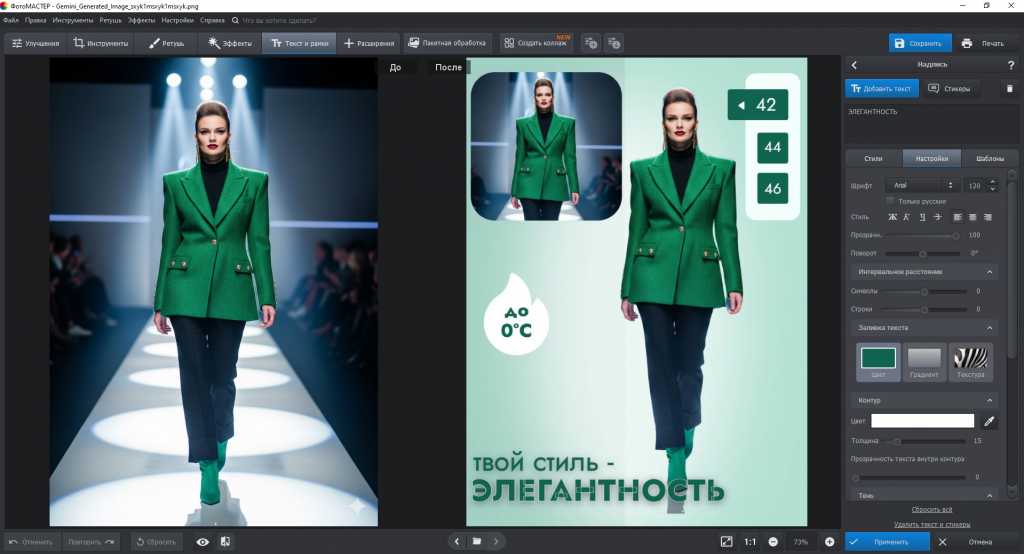1024x554 pixels.
Task: Adjust text transparency inside contour slider
Action: 910,478
